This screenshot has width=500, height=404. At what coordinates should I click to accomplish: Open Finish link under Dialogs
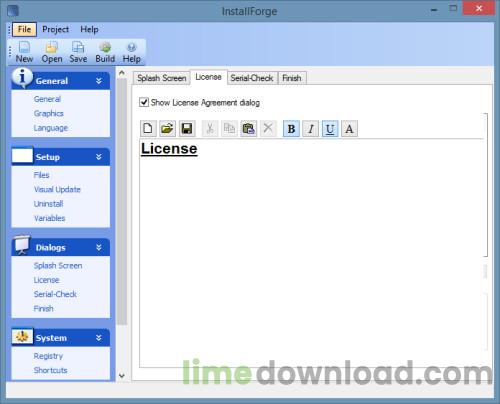[x=43, y=308]
